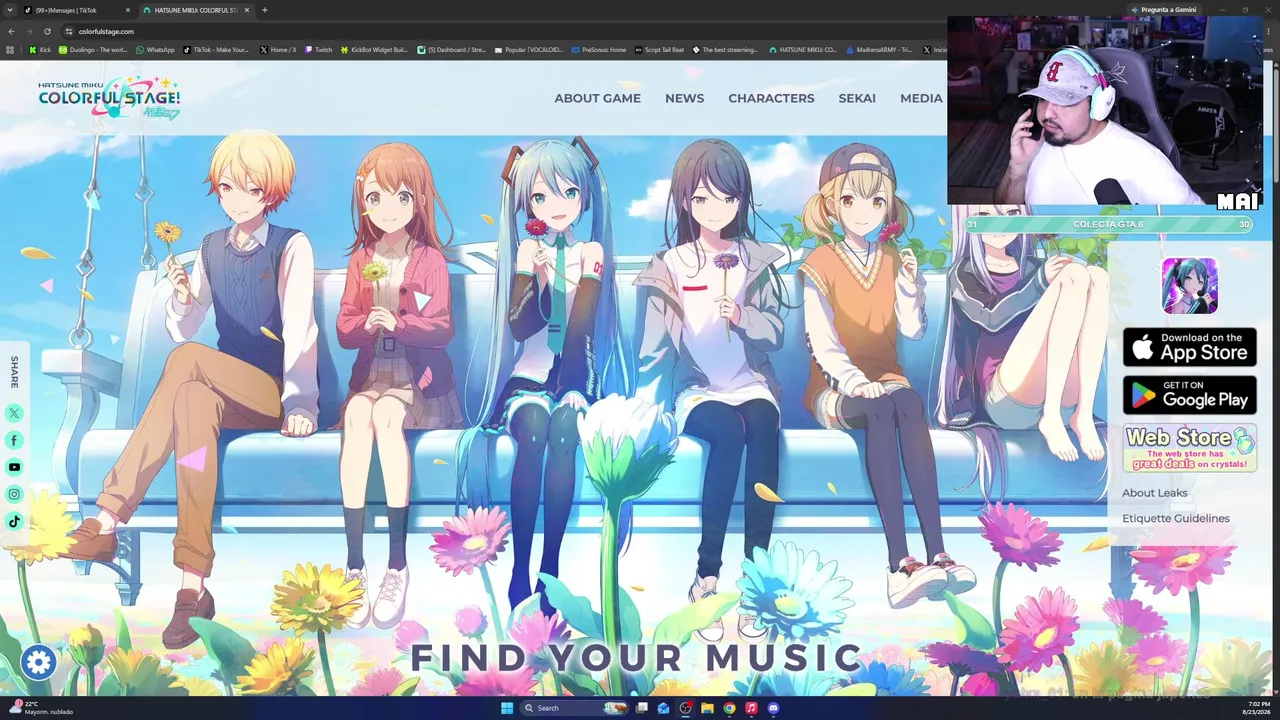Open the Windows Start menu
Viewport: 1280px width, 720px height.
point(507,708)
